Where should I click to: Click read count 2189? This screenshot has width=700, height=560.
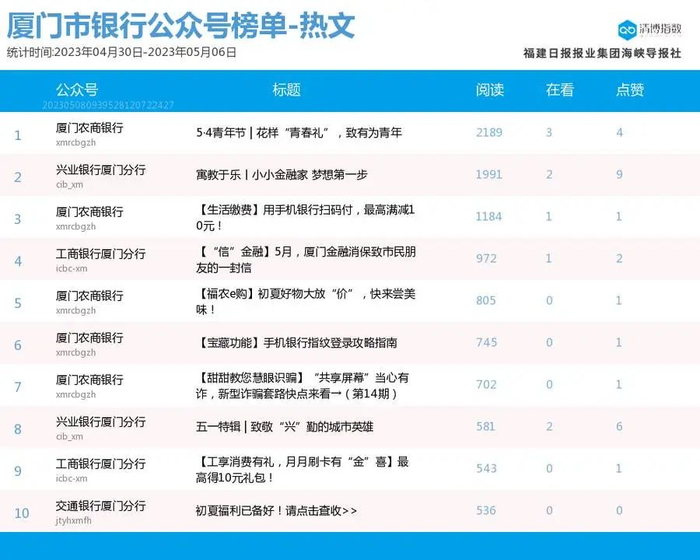pyautogui.click(x=489, y=133)
